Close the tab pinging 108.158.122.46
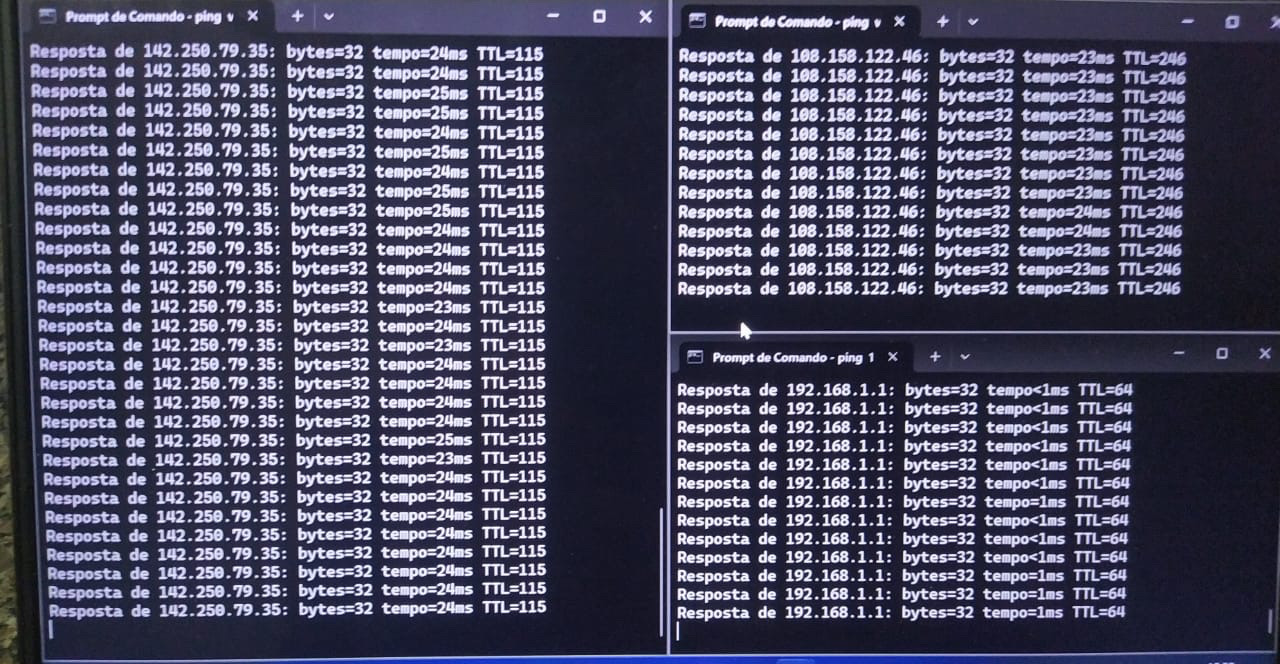 coord(899,21)
